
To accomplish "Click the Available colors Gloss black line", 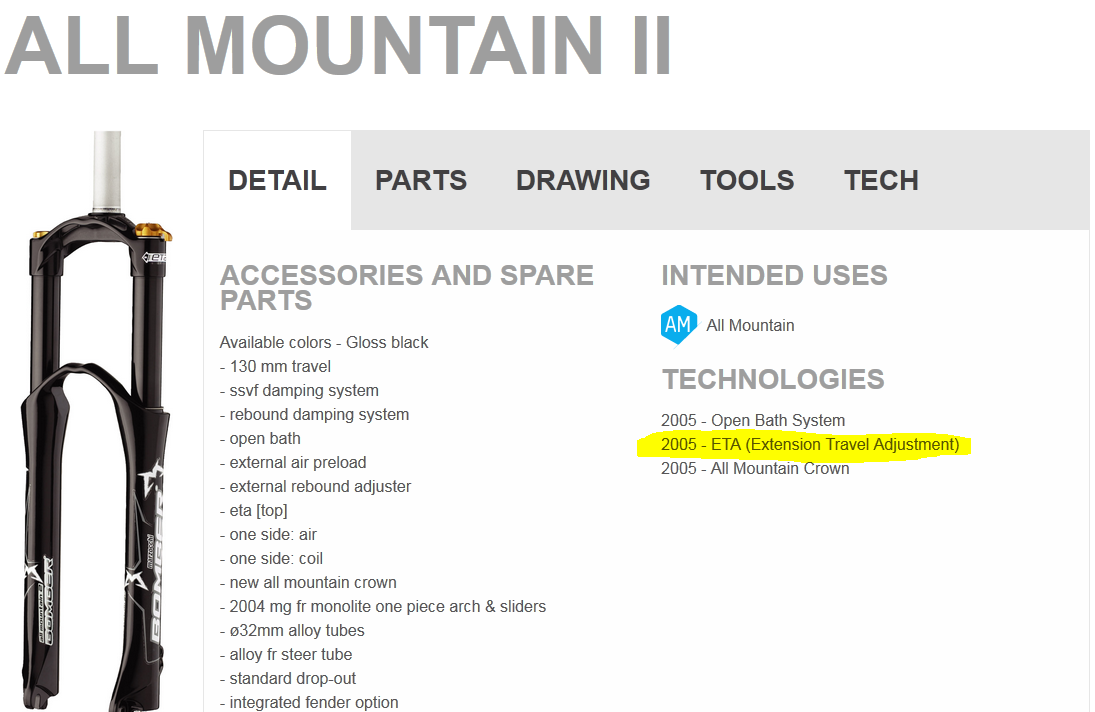I will click(x=324, y=342).
